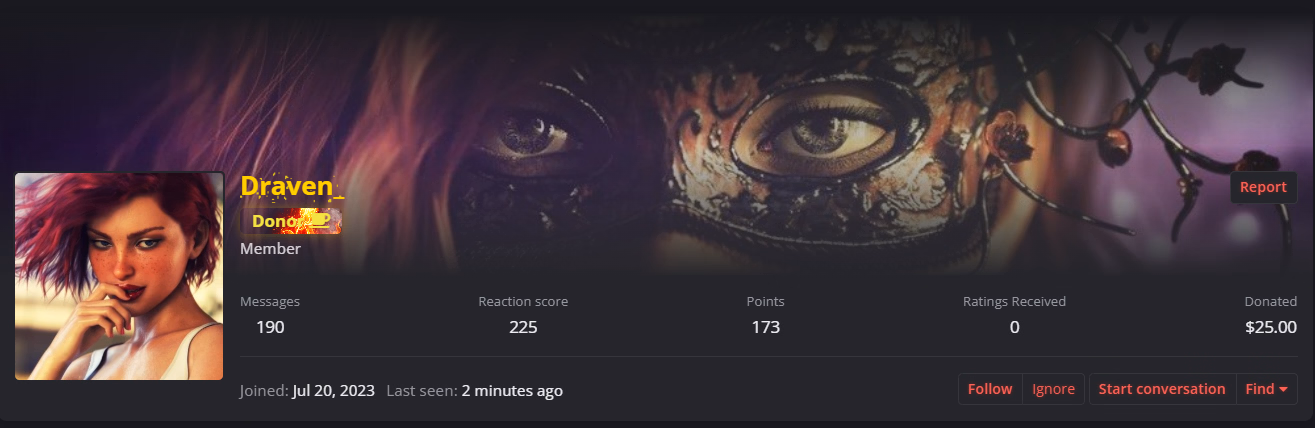
Task: Report this user profile
Action: (x=1263, y=187)
